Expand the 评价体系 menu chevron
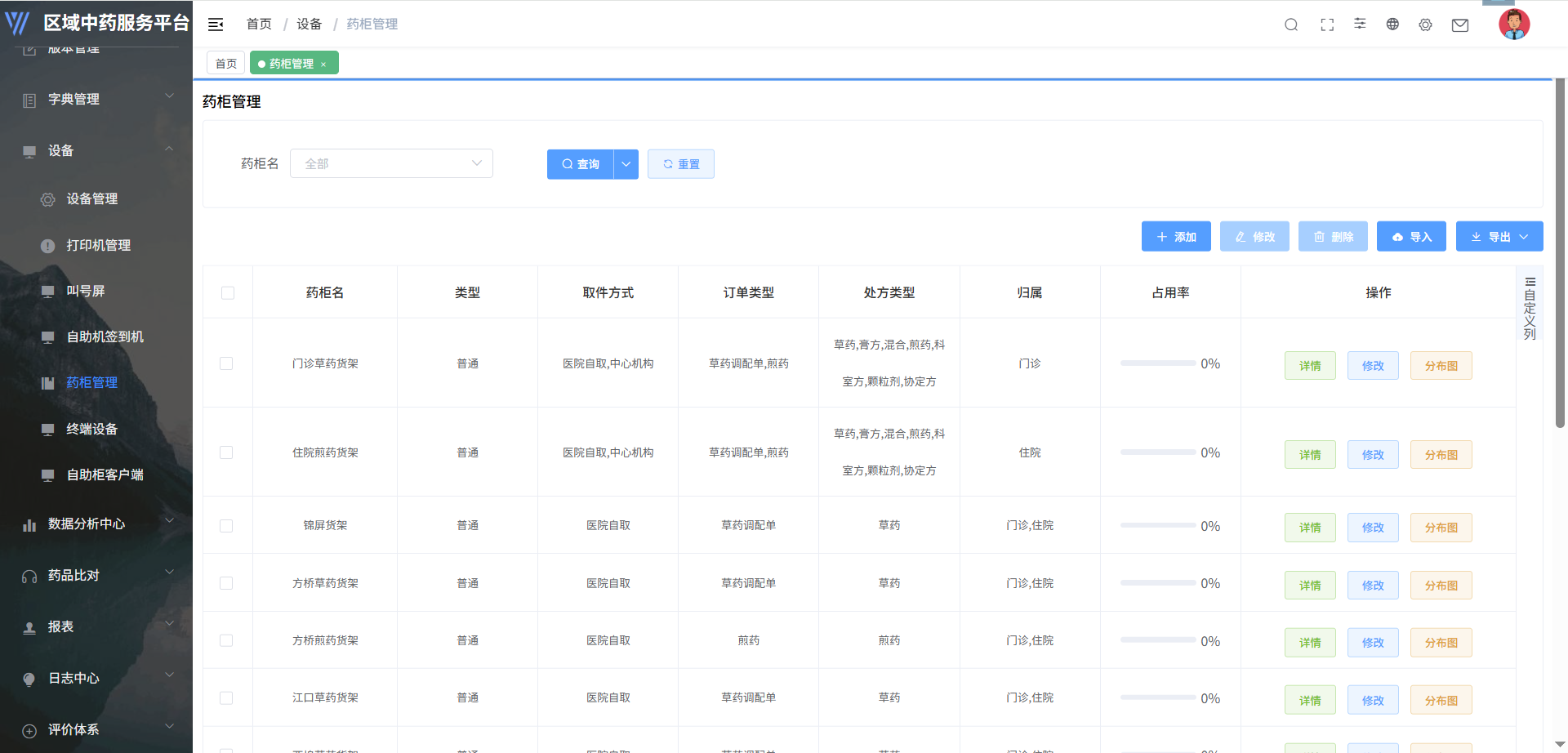1568x753 pixels. coord(170,726)
